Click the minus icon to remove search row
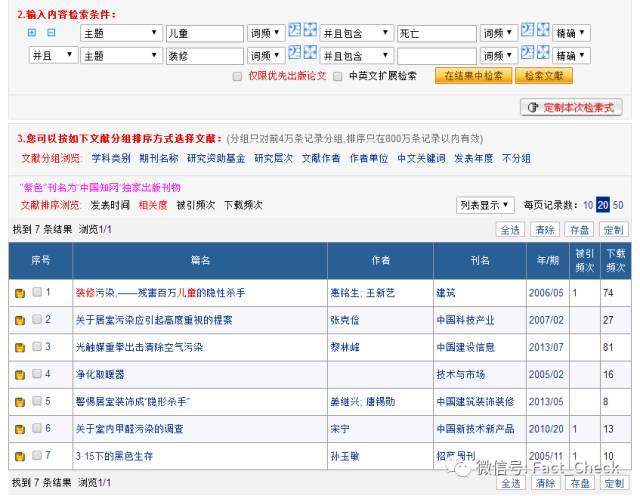This screenshot has height=496, width=640. point(52,32)
